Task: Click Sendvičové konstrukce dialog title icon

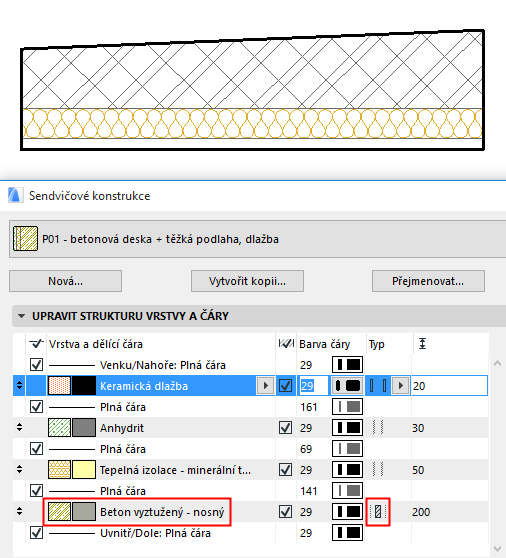Action: pyautogui.click(x=16, y=195)
